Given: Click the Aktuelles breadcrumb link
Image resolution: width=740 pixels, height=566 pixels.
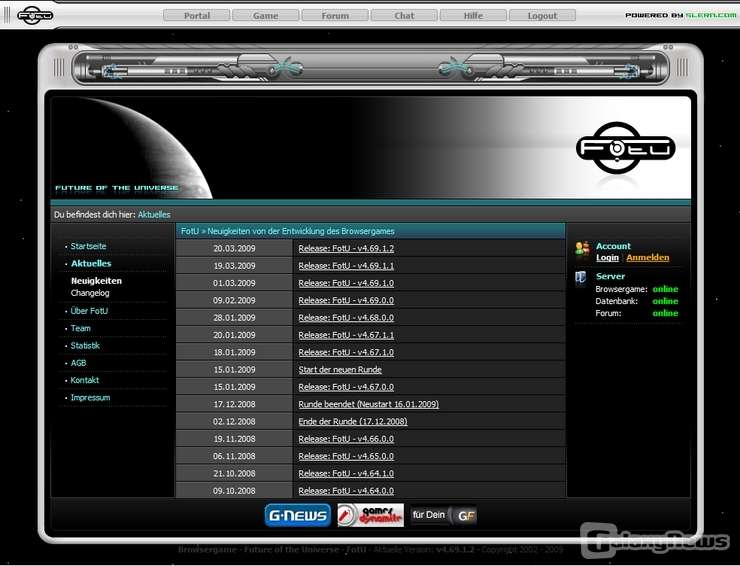Looking at the screenshot, I should tap(154, 214).
